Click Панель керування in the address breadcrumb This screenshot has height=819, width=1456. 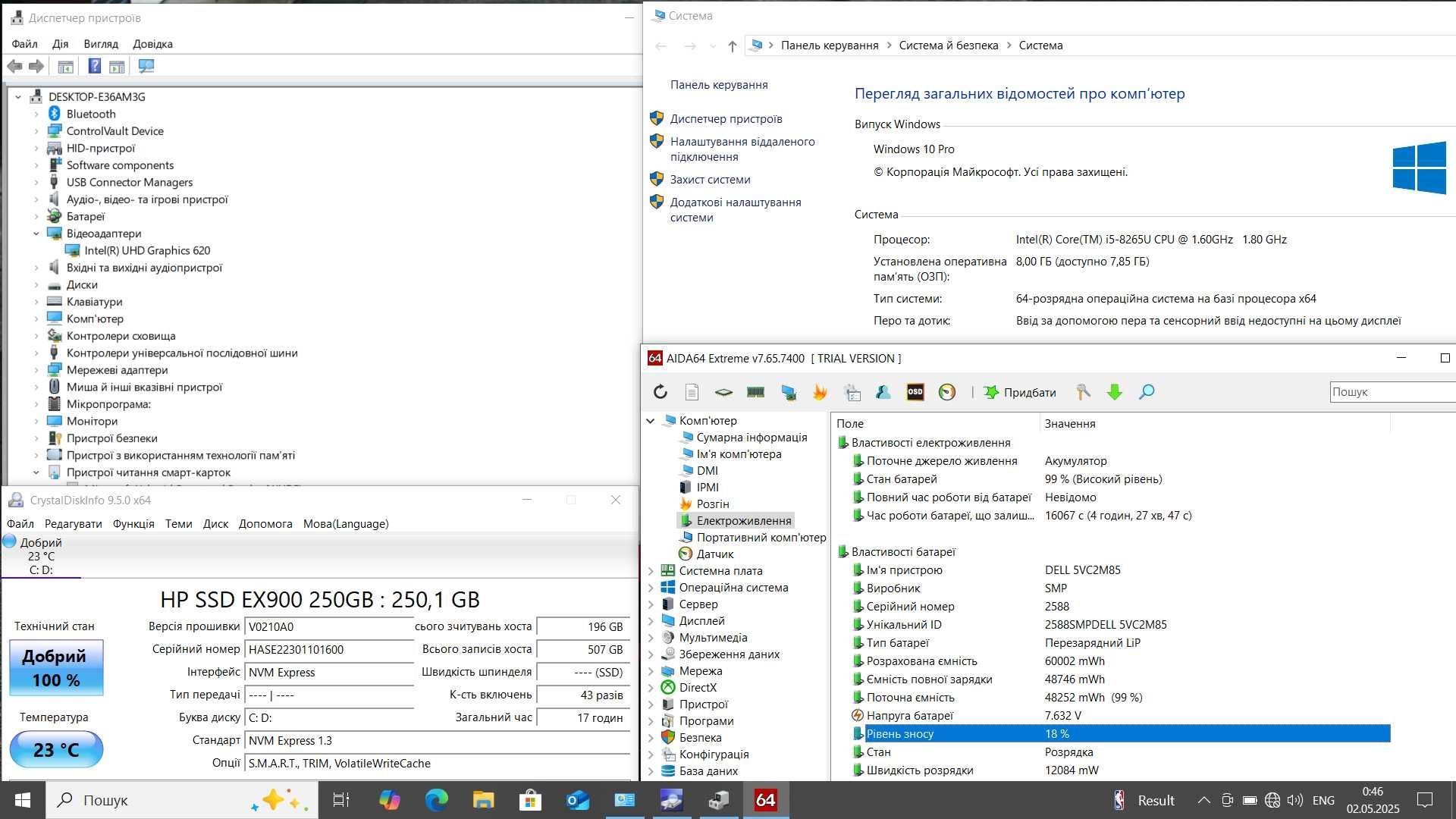pyautogui.click(x=830, y=45)
